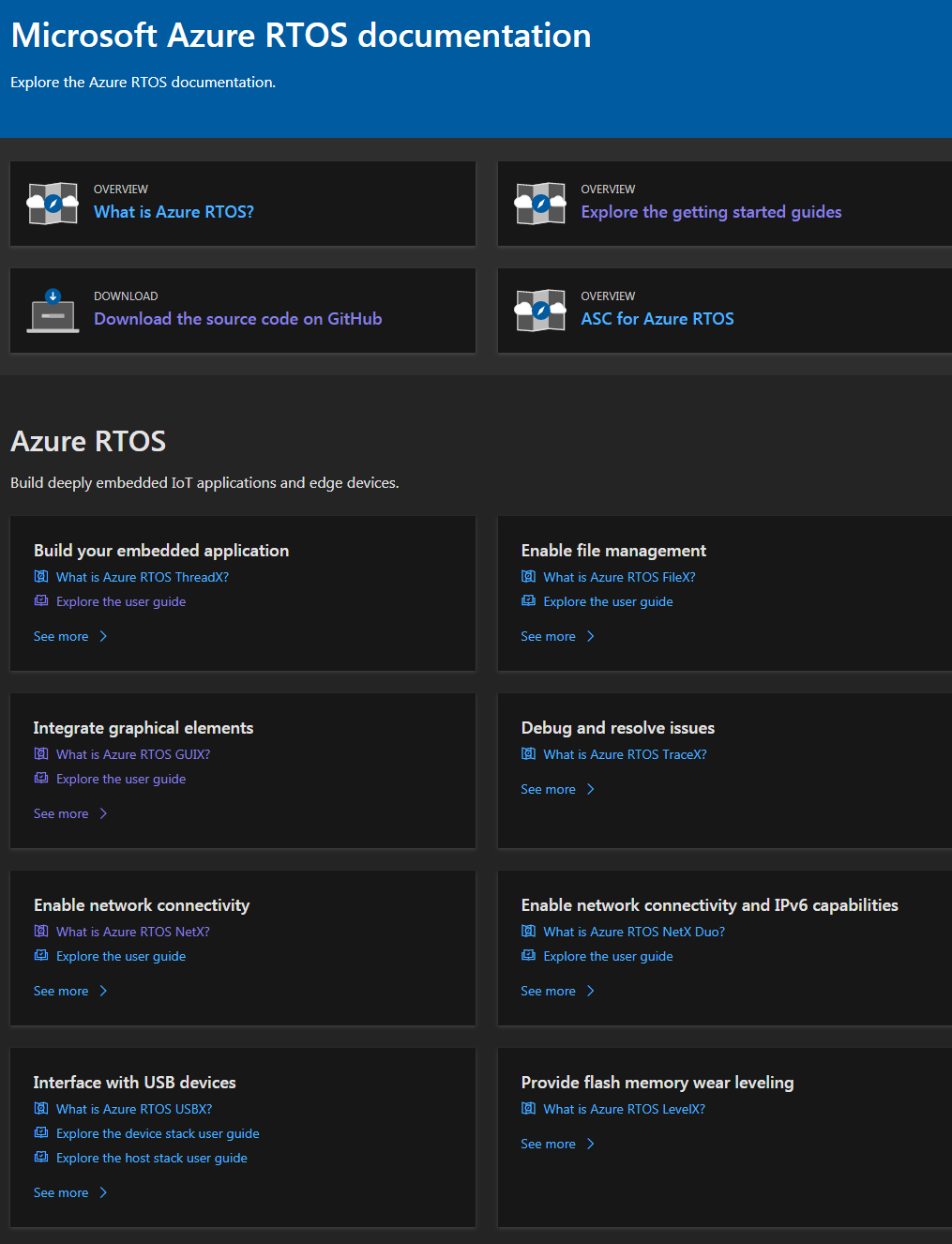Click the overview icon next to GUIX link
The width and height of the screenshot is (952, 1244).
[41, 753]
